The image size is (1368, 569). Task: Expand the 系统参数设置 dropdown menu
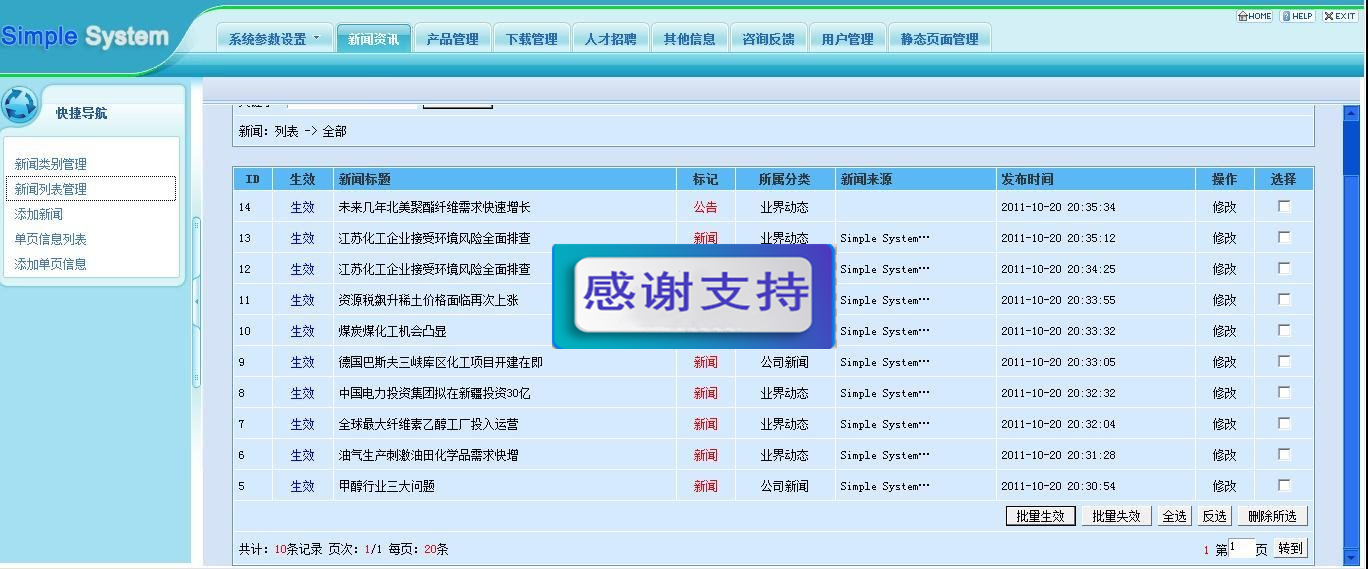(x=275, y=39)
